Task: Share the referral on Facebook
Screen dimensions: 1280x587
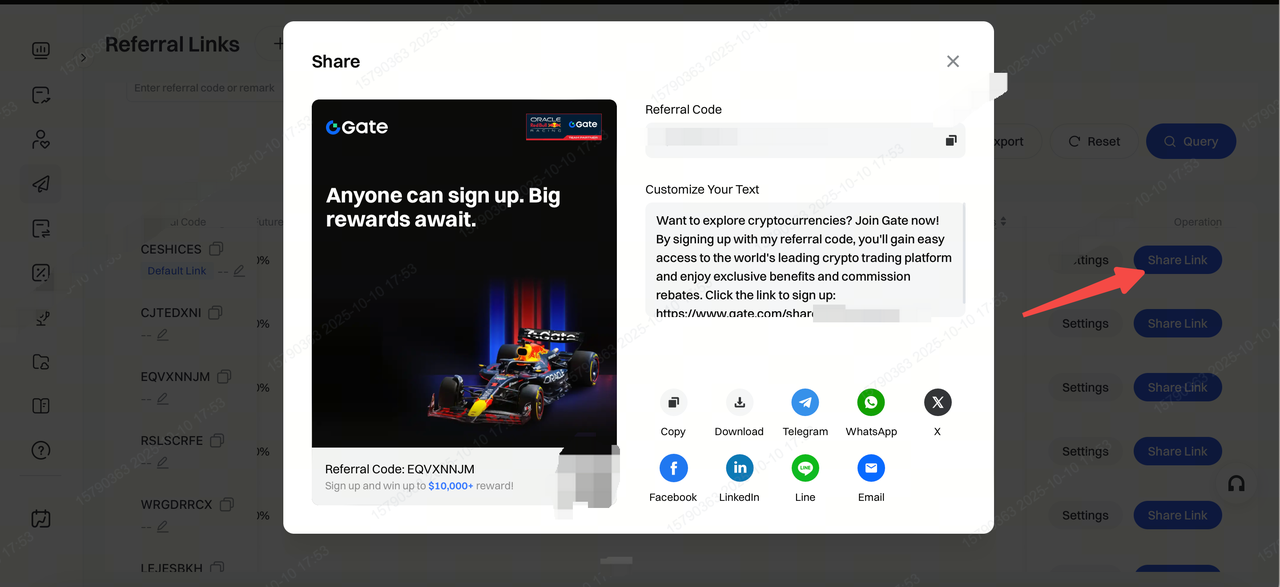Action: (x=673, y=467)
